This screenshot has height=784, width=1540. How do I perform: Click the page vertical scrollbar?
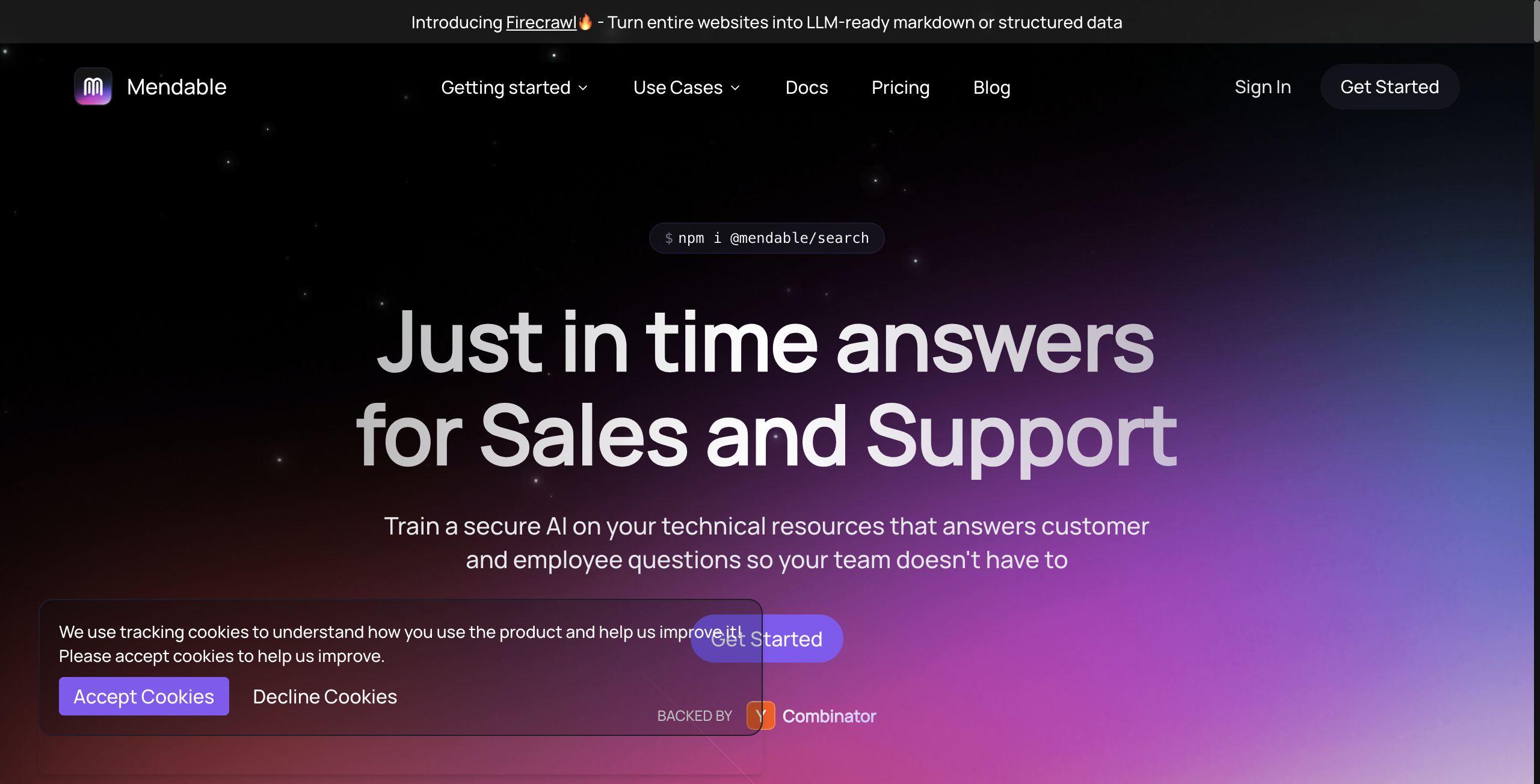coord(1536,392)
